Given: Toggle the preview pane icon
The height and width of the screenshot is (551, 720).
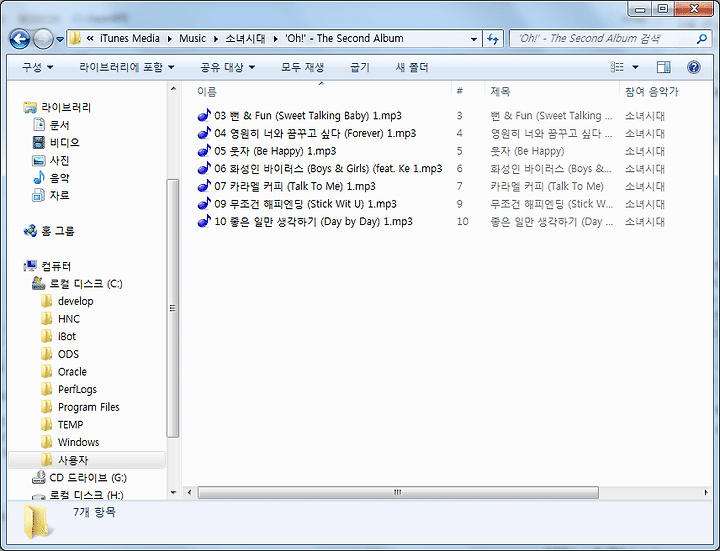Looking at the screenshot, I should pos(664,67).
